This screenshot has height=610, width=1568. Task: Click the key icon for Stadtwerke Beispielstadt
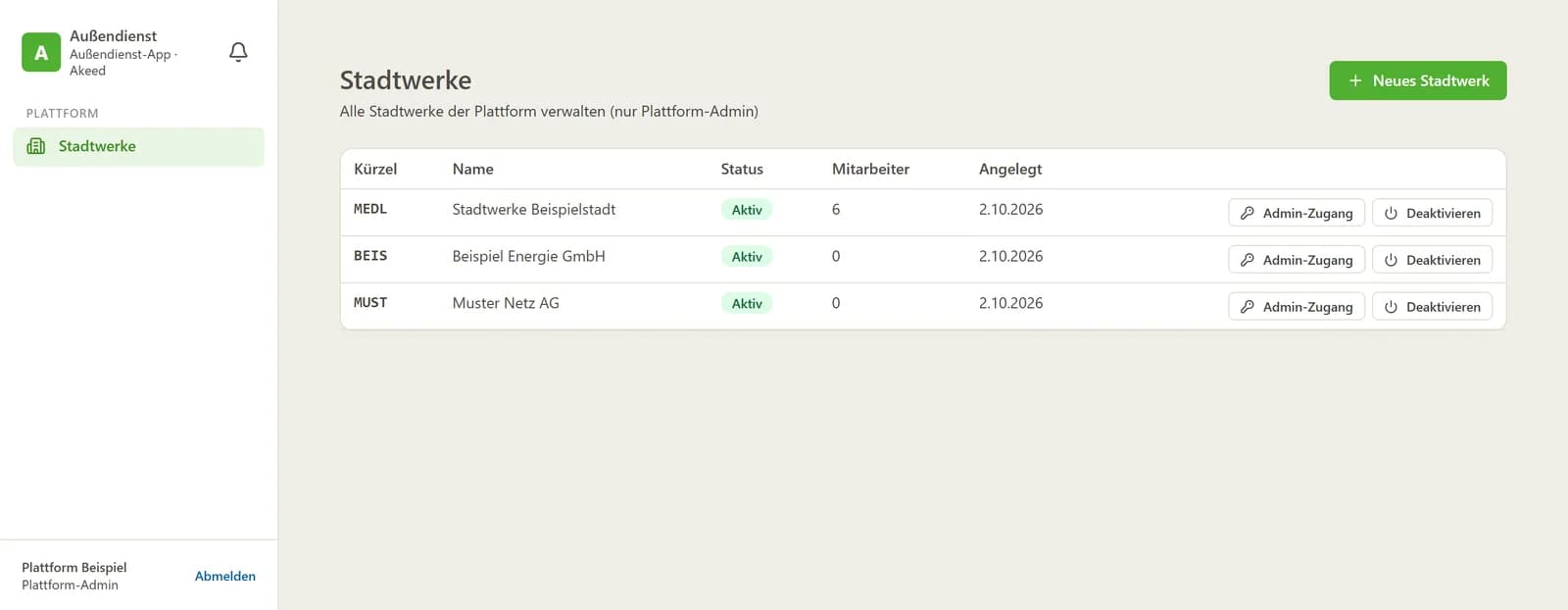[x=1247, y=213]
